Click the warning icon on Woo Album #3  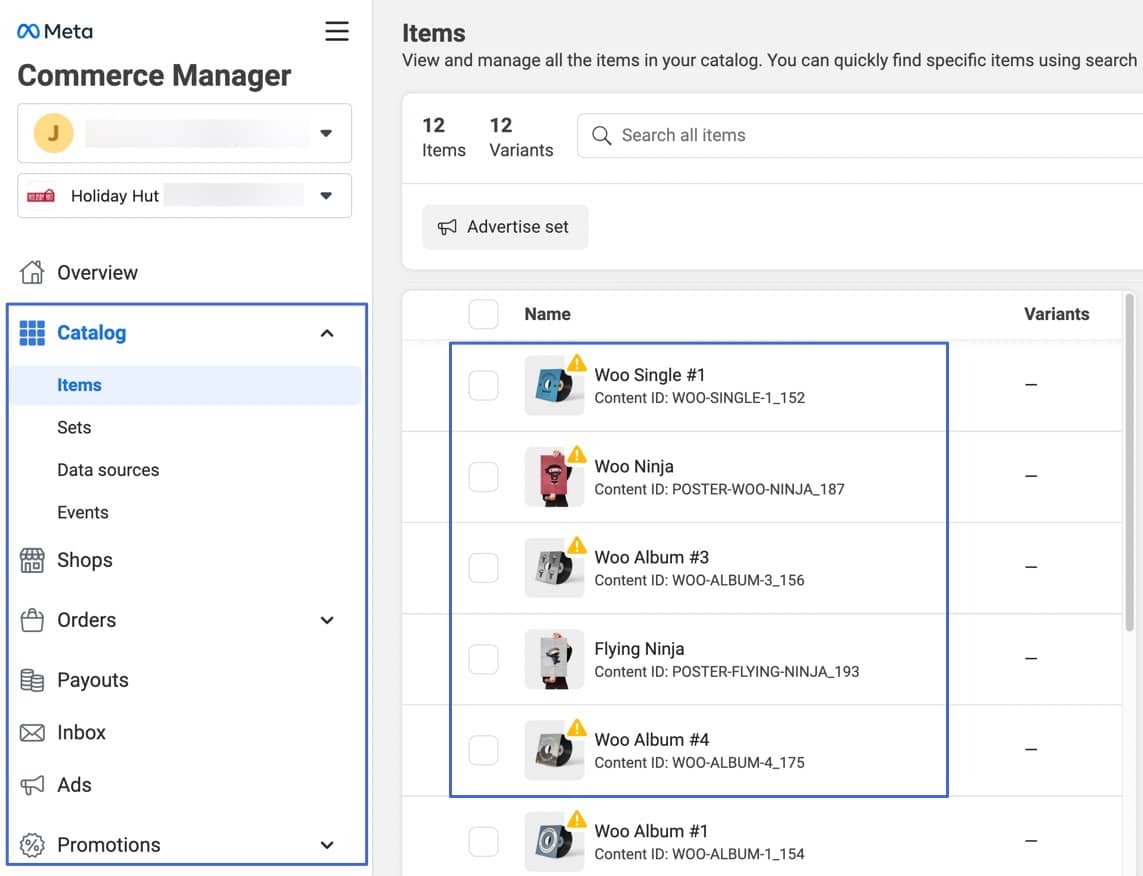pos(577,545)
